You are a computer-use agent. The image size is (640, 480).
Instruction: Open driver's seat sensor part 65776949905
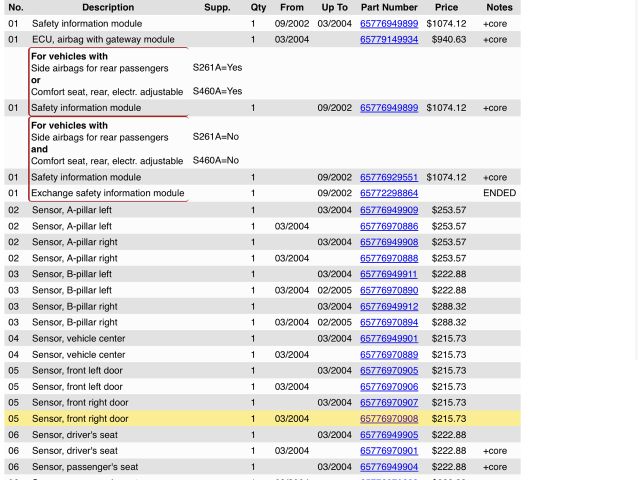click(389, 435)
